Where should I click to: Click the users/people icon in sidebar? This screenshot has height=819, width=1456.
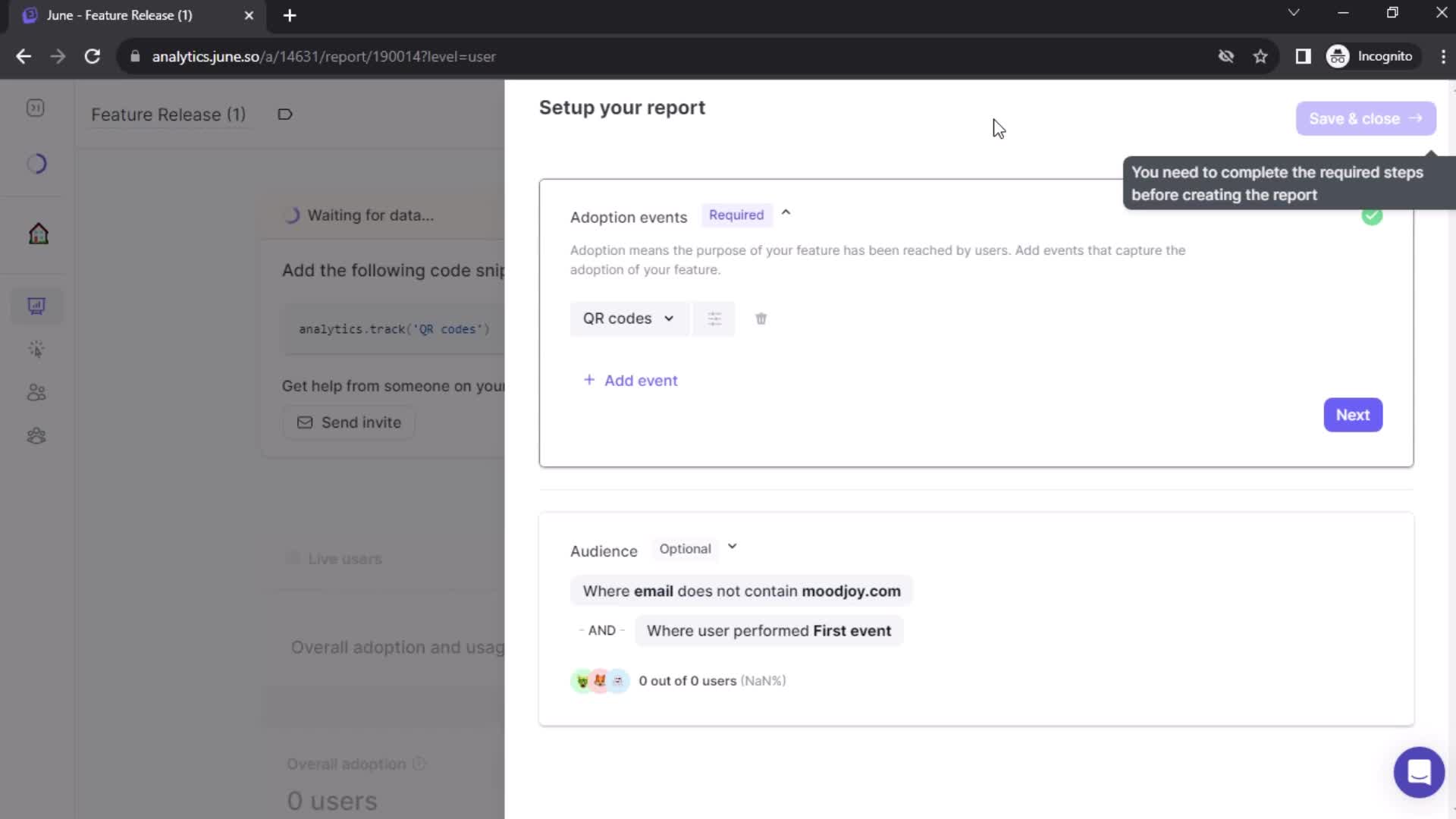(x=36, y=392)
